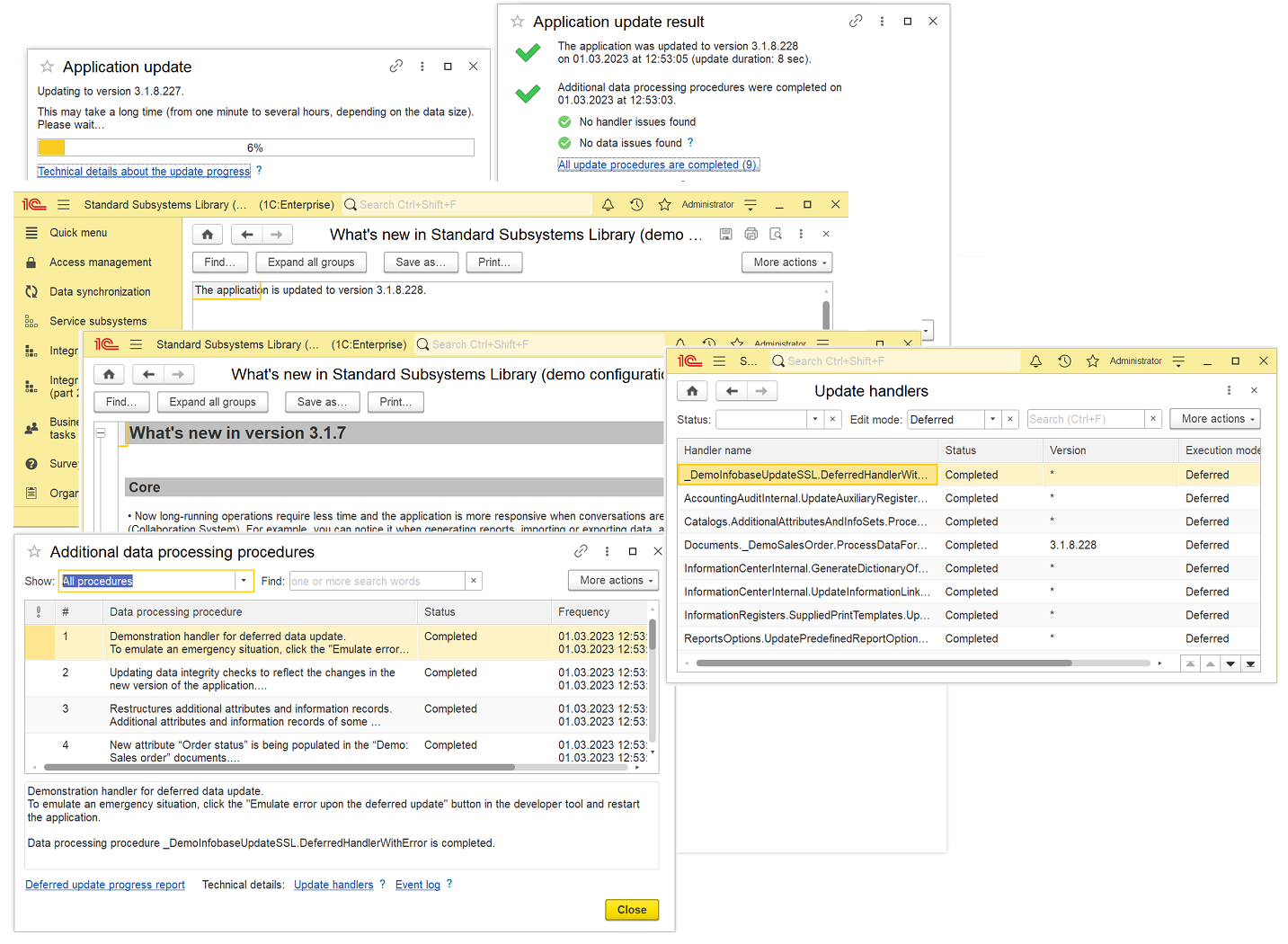Click the Frequency column header
Image resolution: width=1288 pixels, height=944 pixels.
[x=599, y=612]
